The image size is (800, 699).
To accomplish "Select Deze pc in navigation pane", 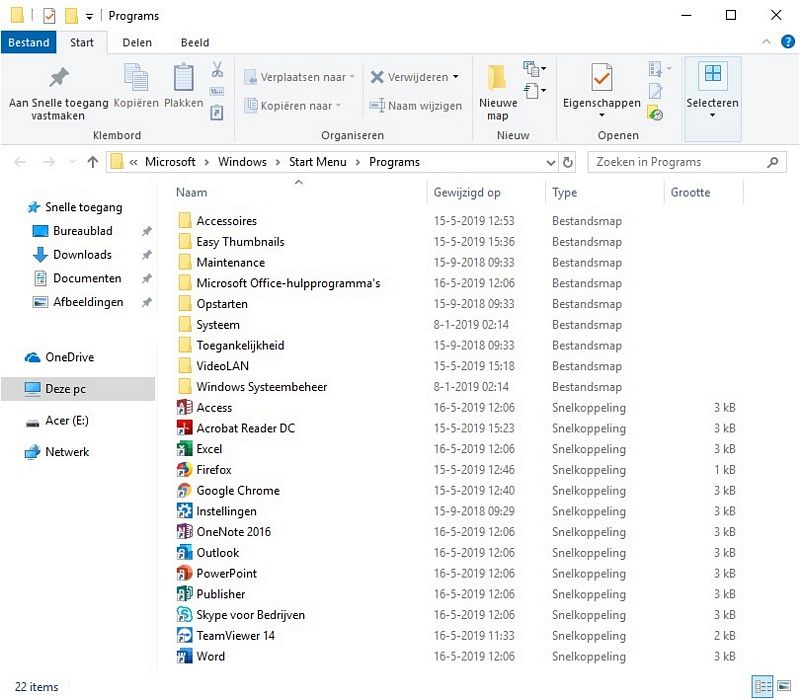I will point(78,389).
